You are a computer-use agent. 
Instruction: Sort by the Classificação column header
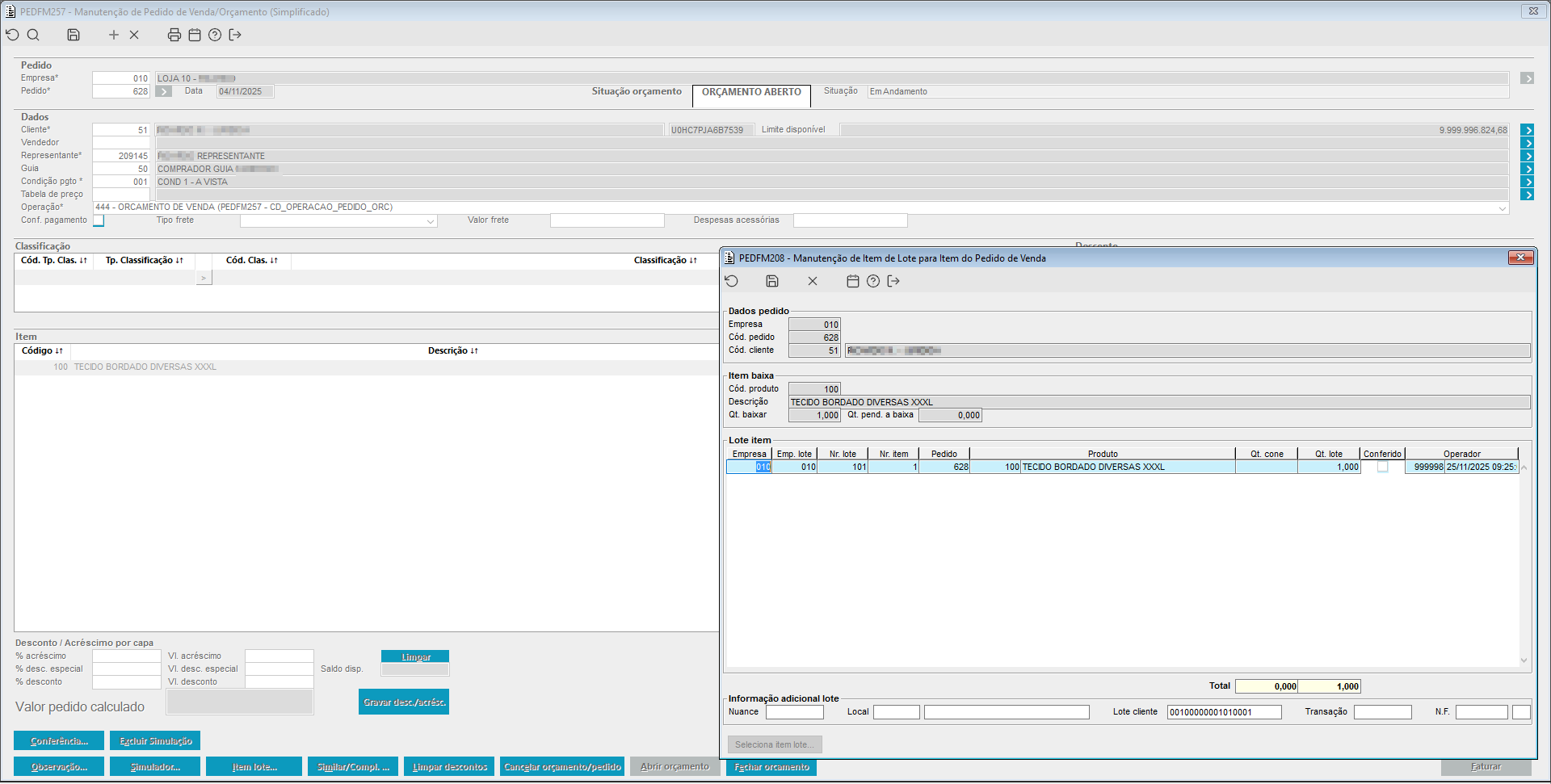(x=666, y=261)
